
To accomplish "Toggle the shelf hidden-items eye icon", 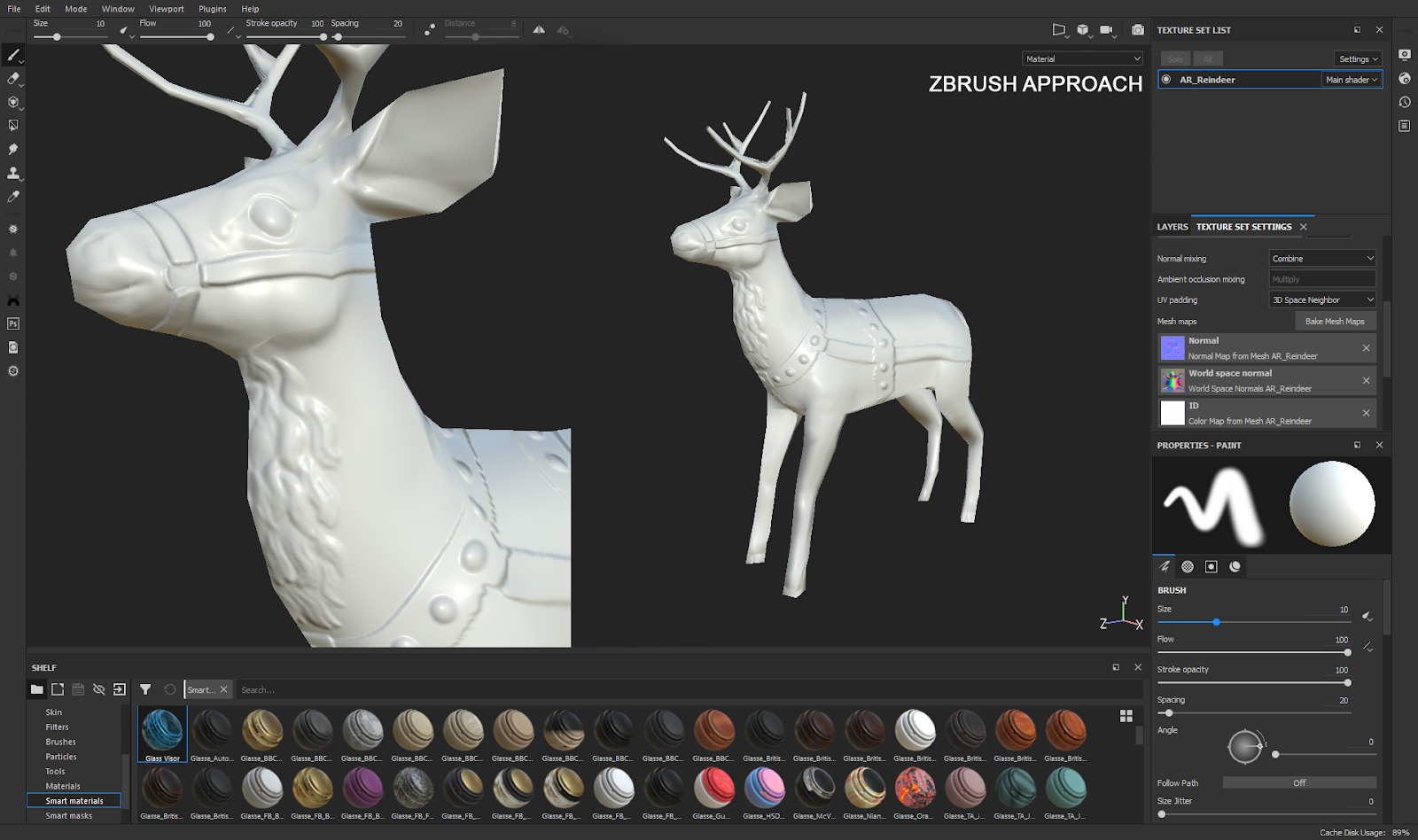I will tap(99, 689).
